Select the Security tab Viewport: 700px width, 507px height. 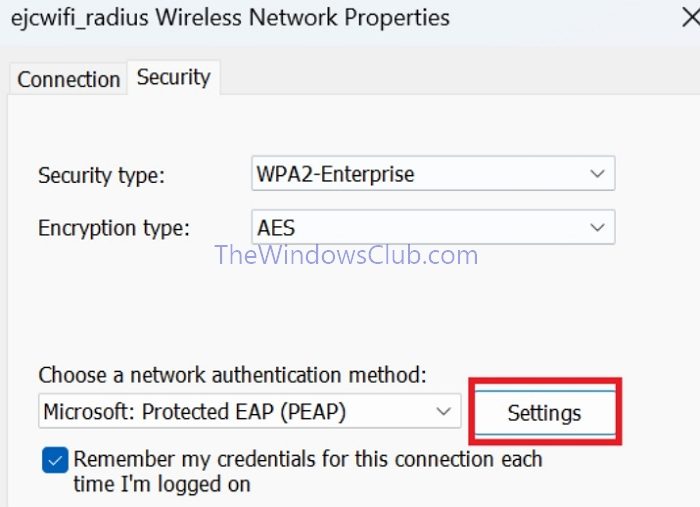173,77
